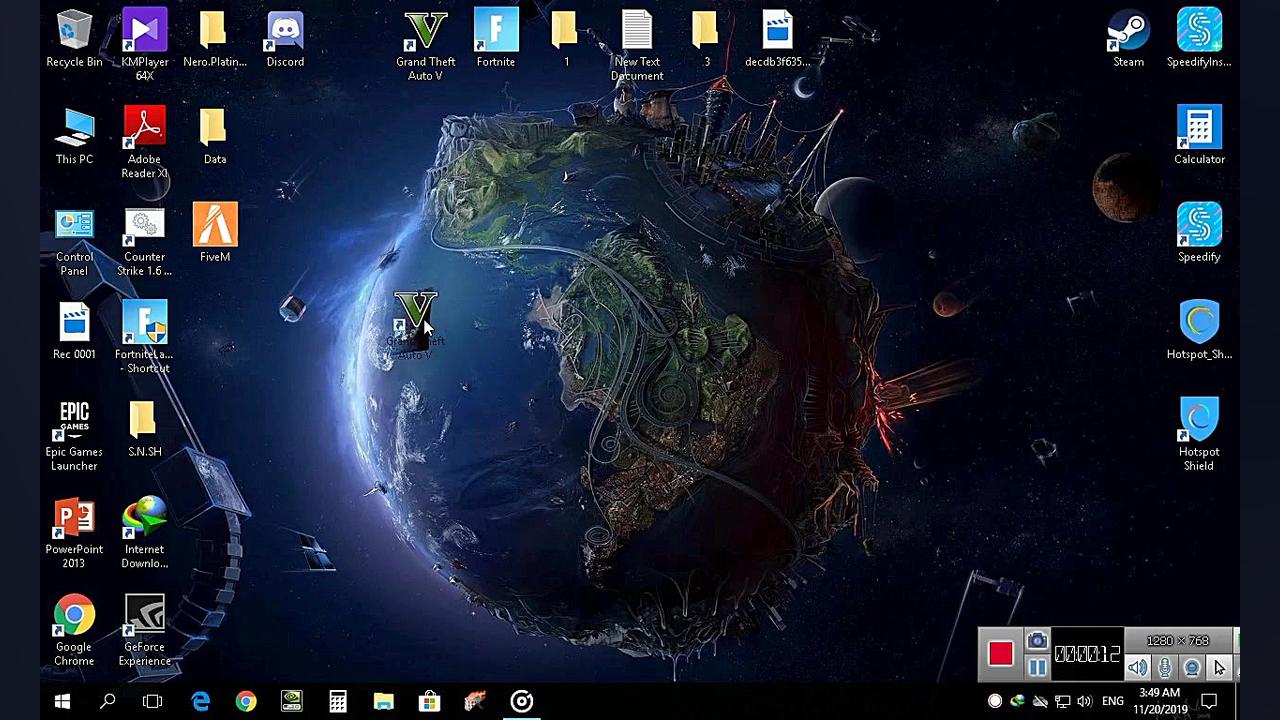Select the decdb3f635... video file
The height and width of the screenshot is (720, 1280).
tap(777, 39)
